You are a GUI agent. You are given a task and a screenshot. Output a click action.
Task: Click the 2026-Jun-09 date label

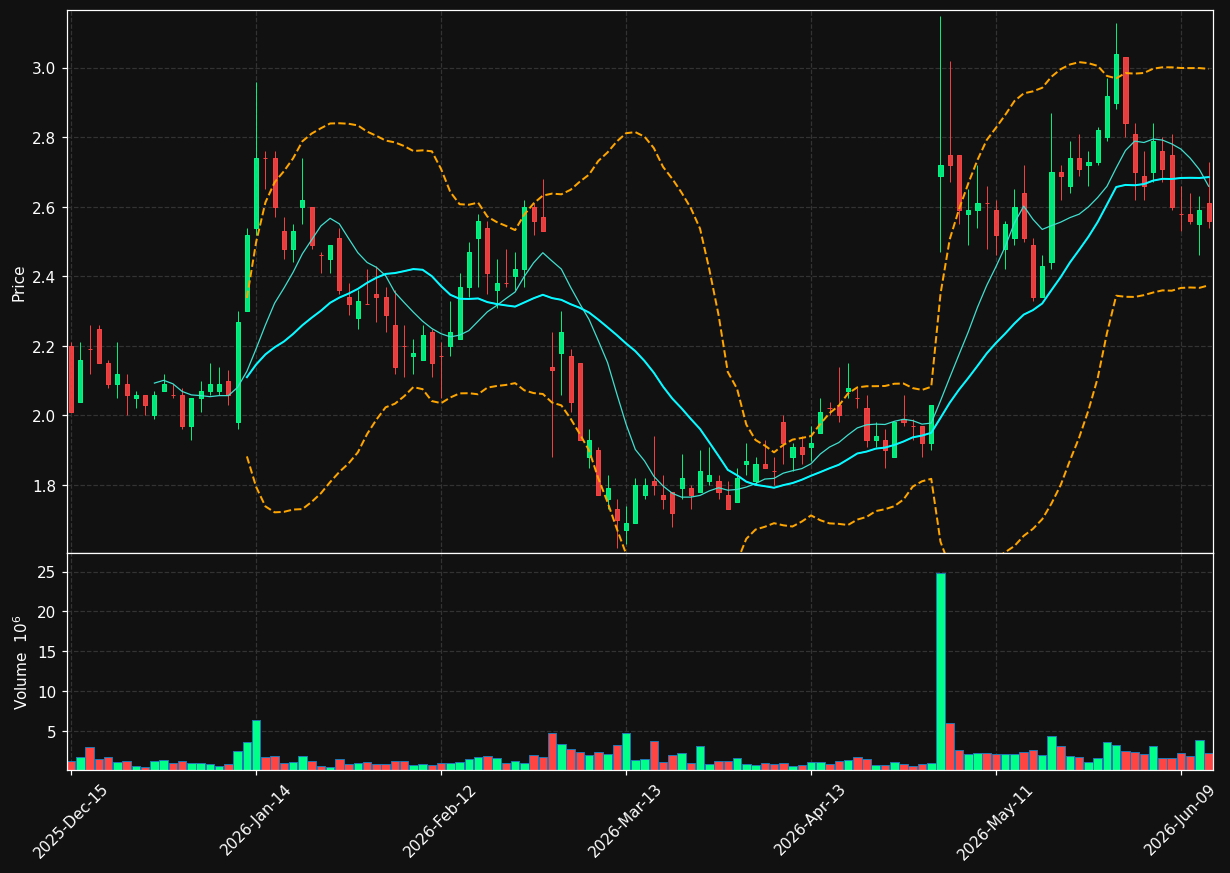(1181, 821)
